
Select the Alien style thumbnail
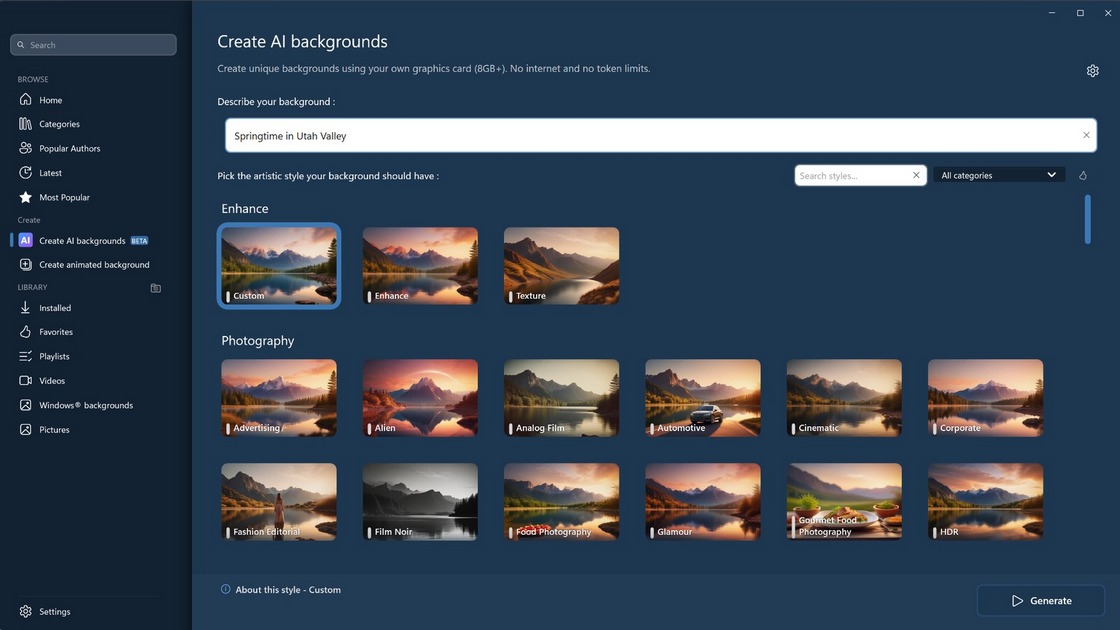click(x=420, y=398)
